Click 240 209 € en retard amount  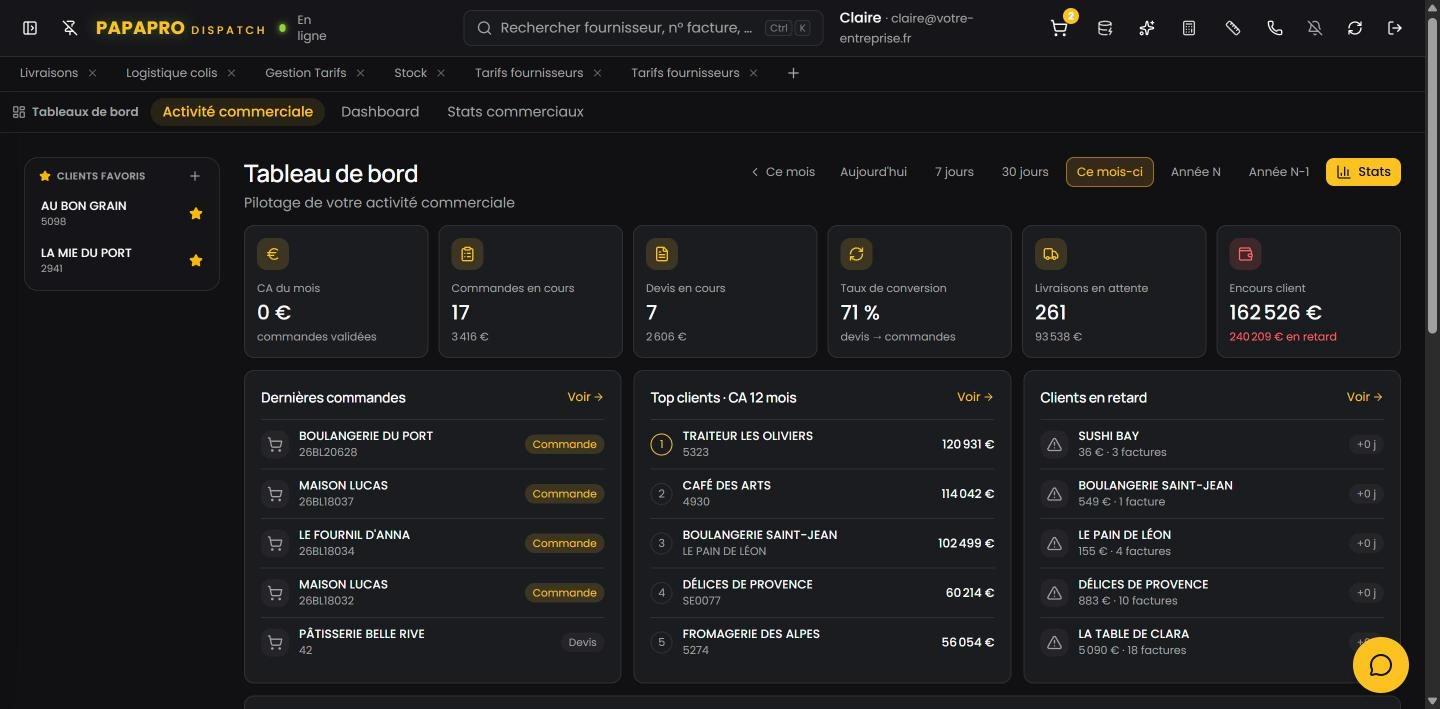[1282, 337]
